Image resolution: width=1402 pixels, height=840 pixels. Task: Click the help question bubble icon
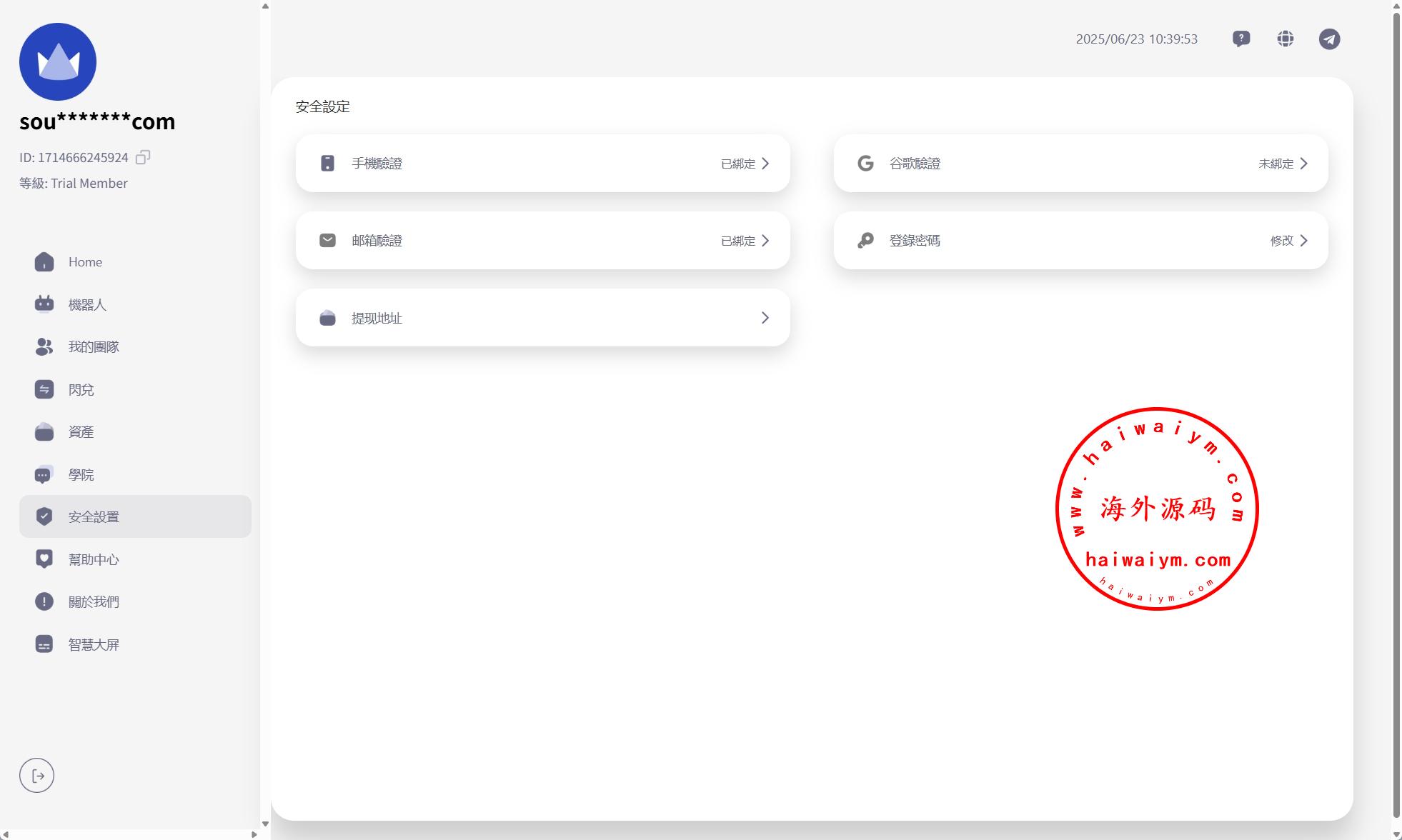[x=1241, y=39]
